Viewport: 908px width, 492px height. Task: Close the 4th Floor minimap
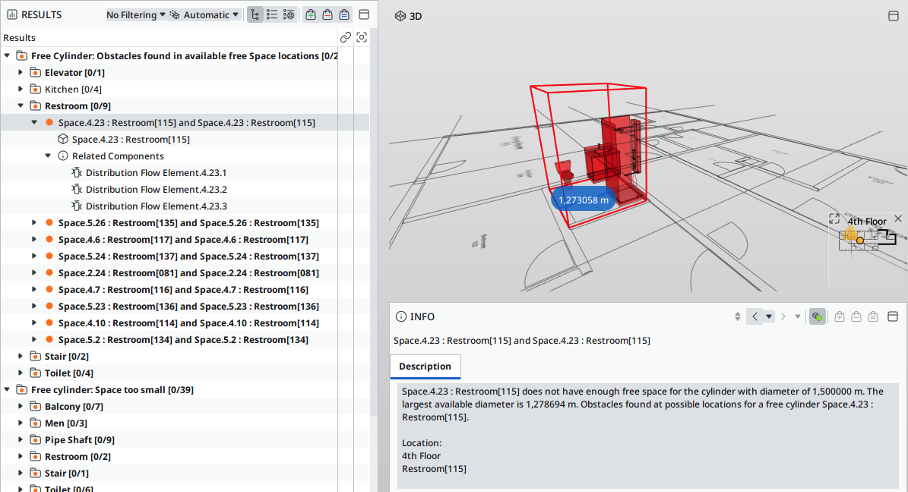[x=898, y=219]
